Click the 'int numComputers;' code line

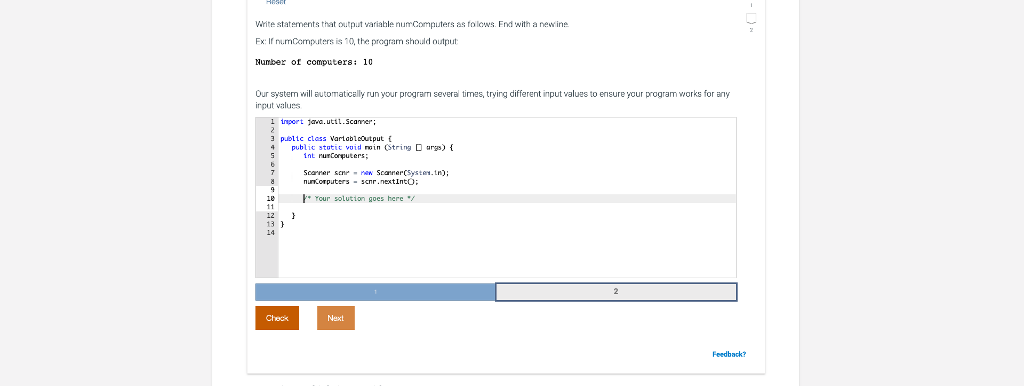tap(336, 156)
